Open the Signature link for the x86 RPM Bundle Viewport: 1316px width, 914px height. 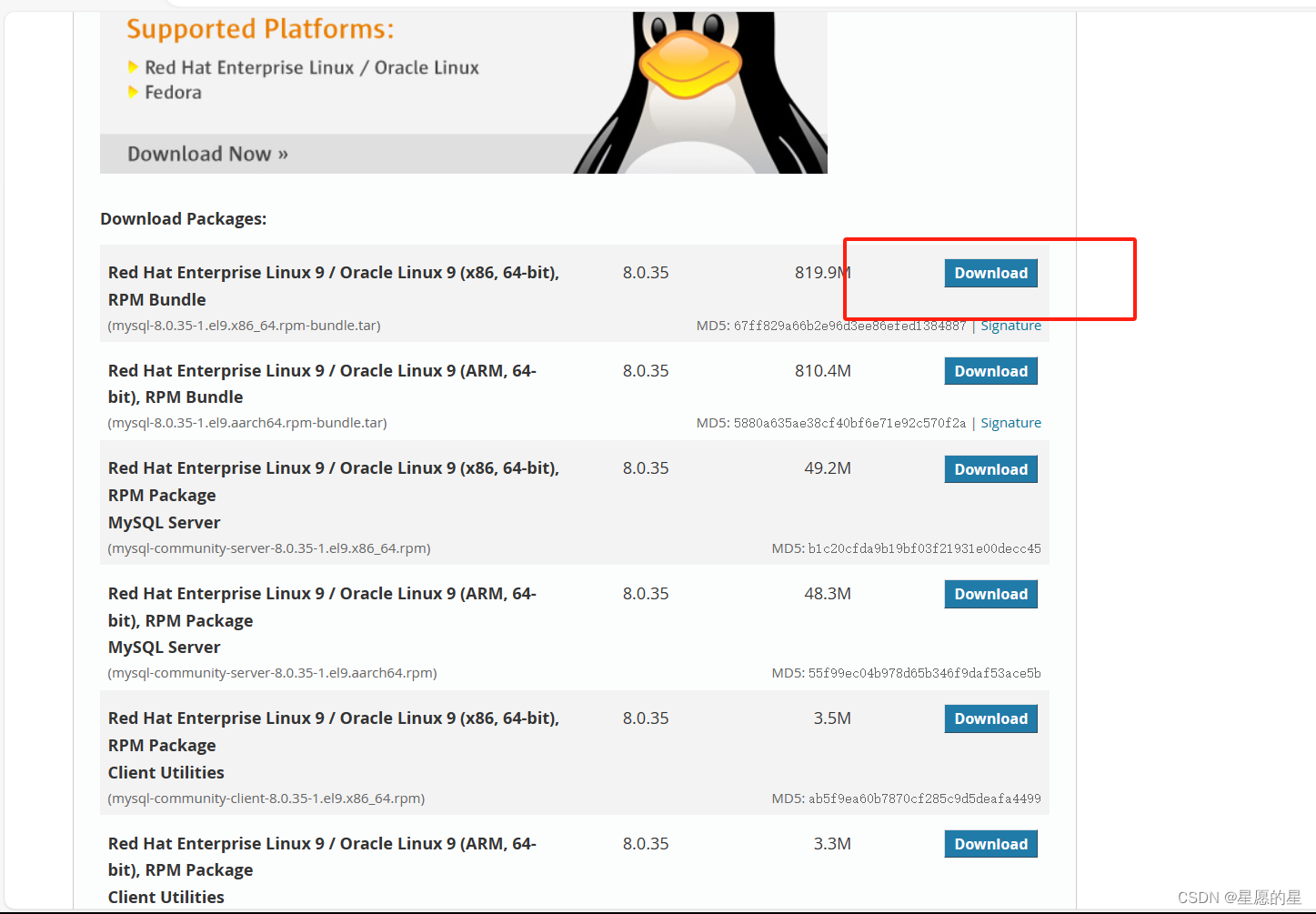1010,325
